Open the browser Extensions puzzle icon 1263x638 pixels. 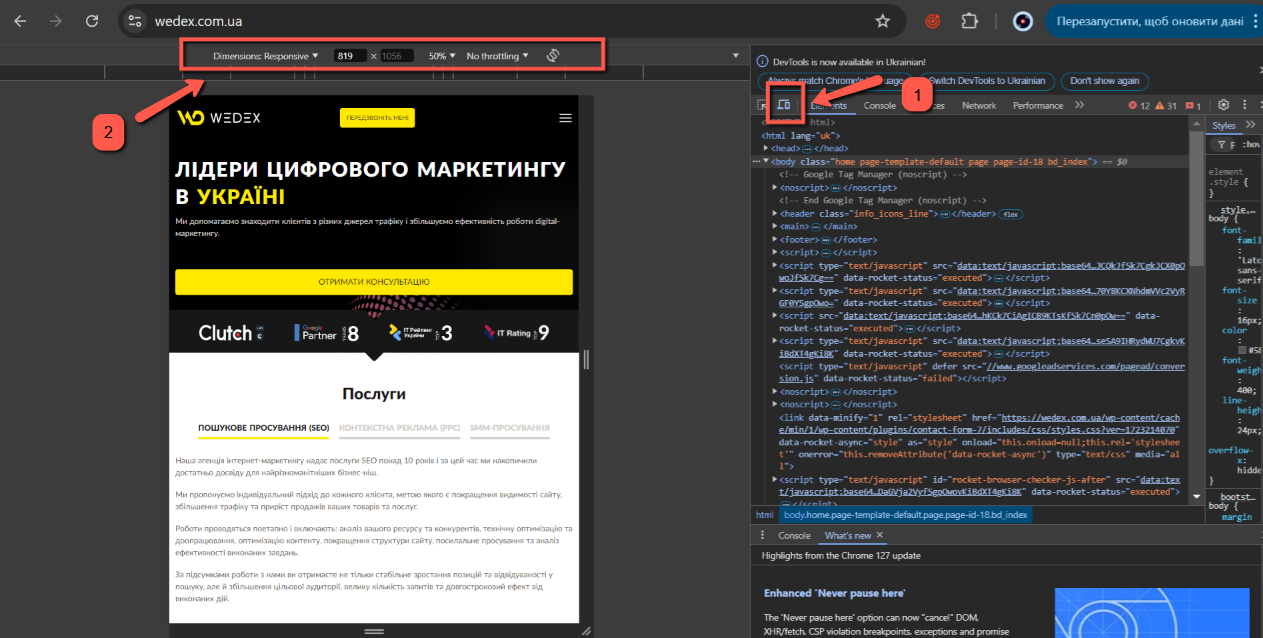[x=968, y=21]
